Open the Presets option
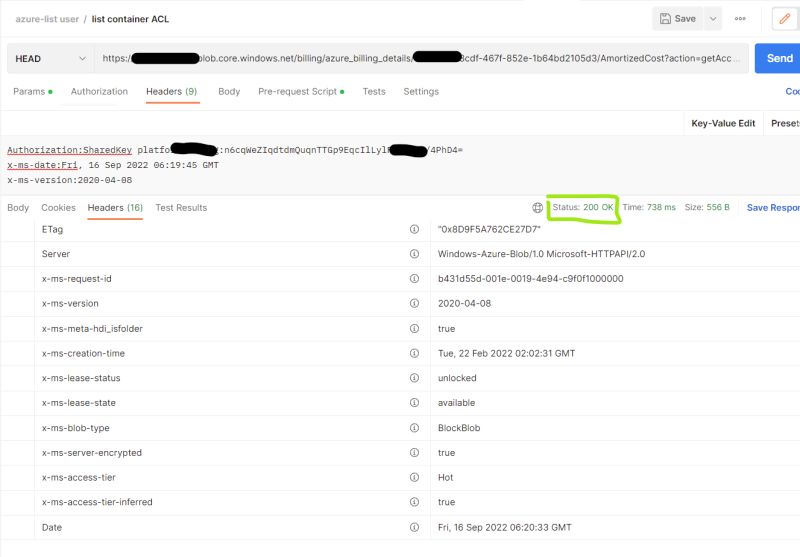Image resolution: width=800 pixels, height=557 pixels. (785, 123)
